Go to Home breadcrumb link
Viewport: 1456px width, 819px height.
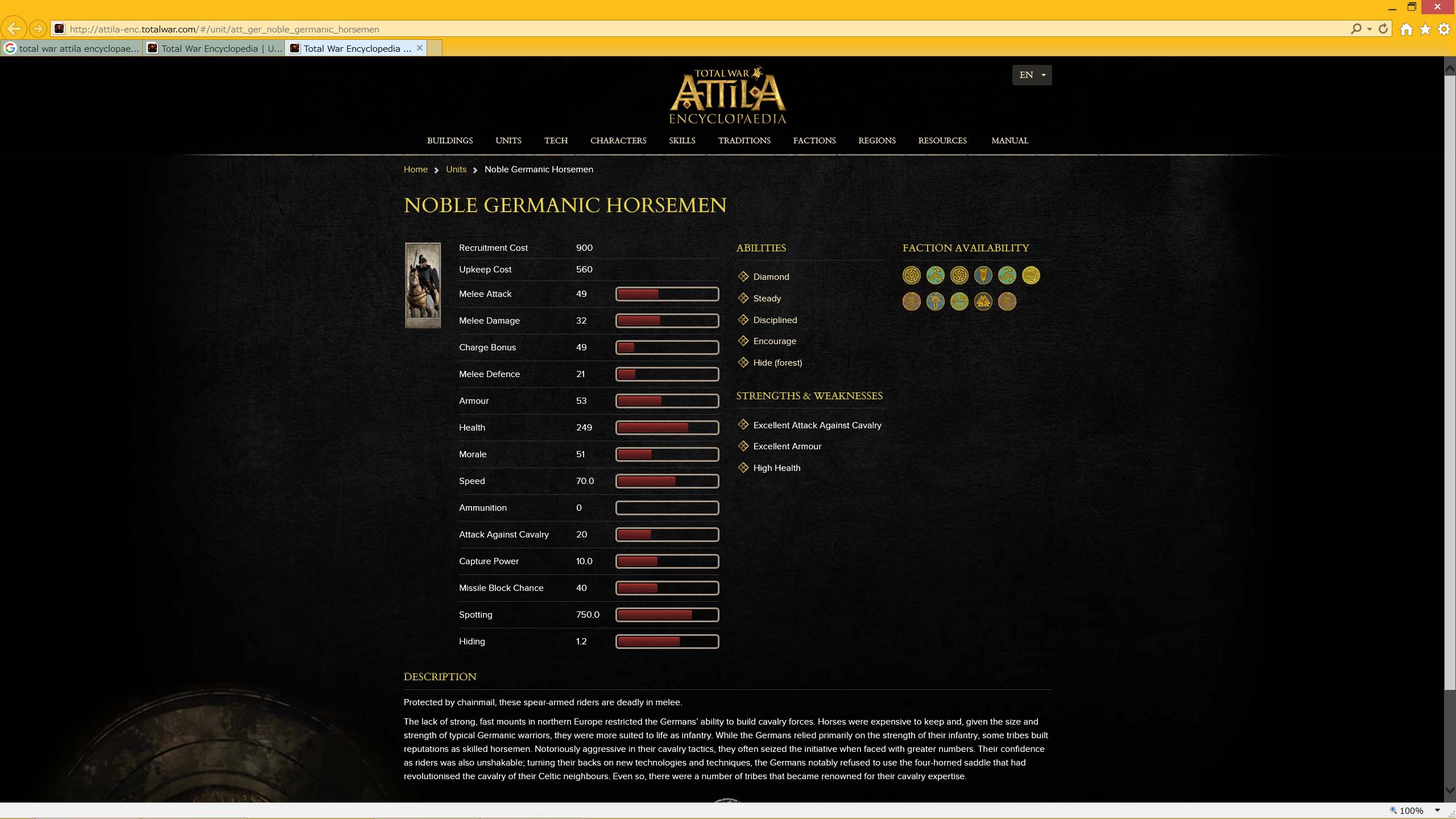tap(415, 169)
